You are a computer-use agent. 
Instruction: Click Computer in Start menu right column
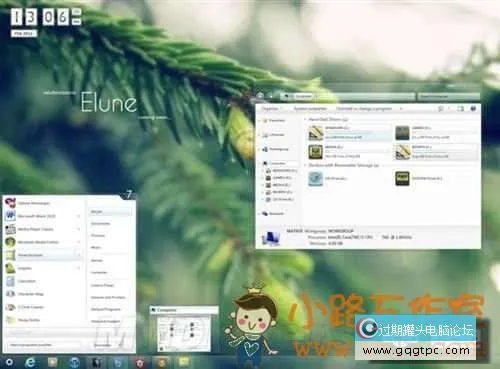99,272
